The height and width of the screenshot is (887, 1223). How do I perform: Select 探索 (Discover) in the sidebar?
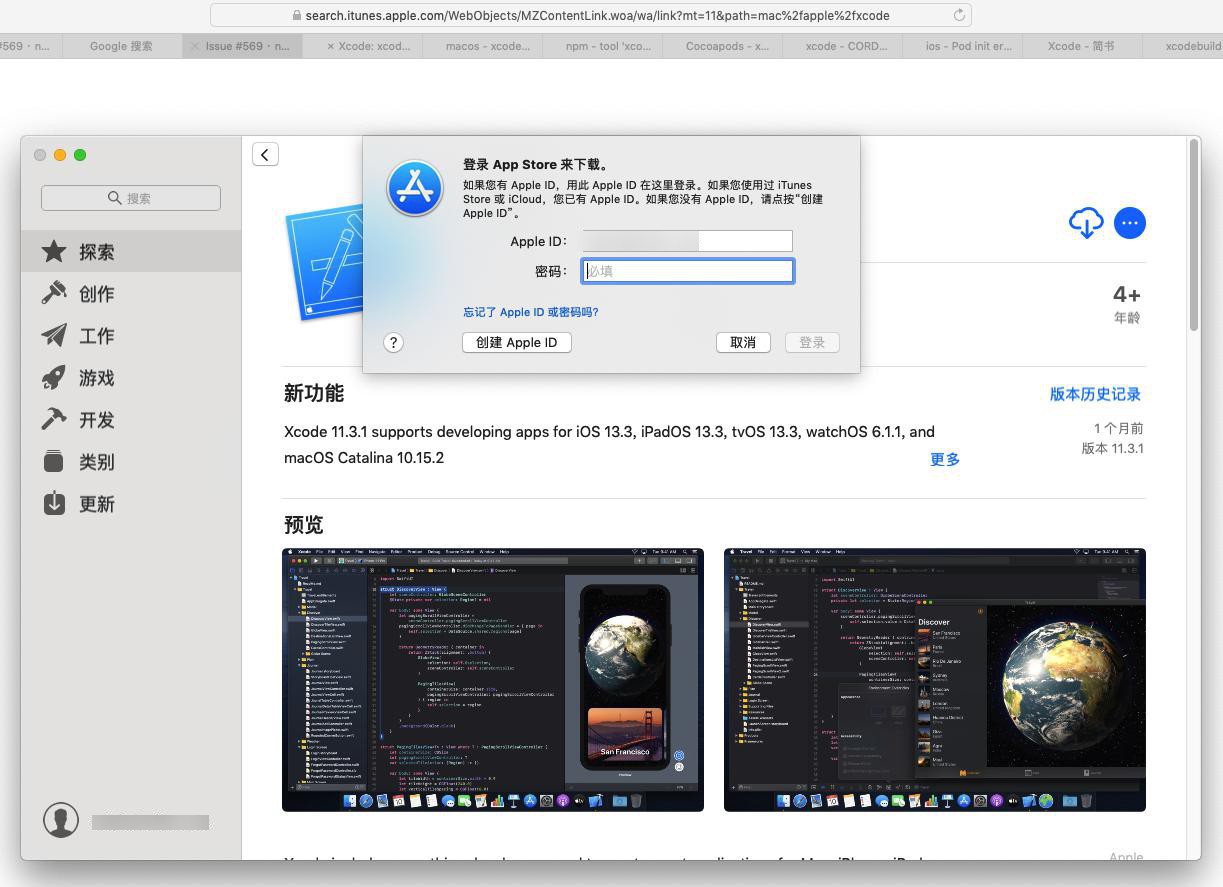click(131, 252)
